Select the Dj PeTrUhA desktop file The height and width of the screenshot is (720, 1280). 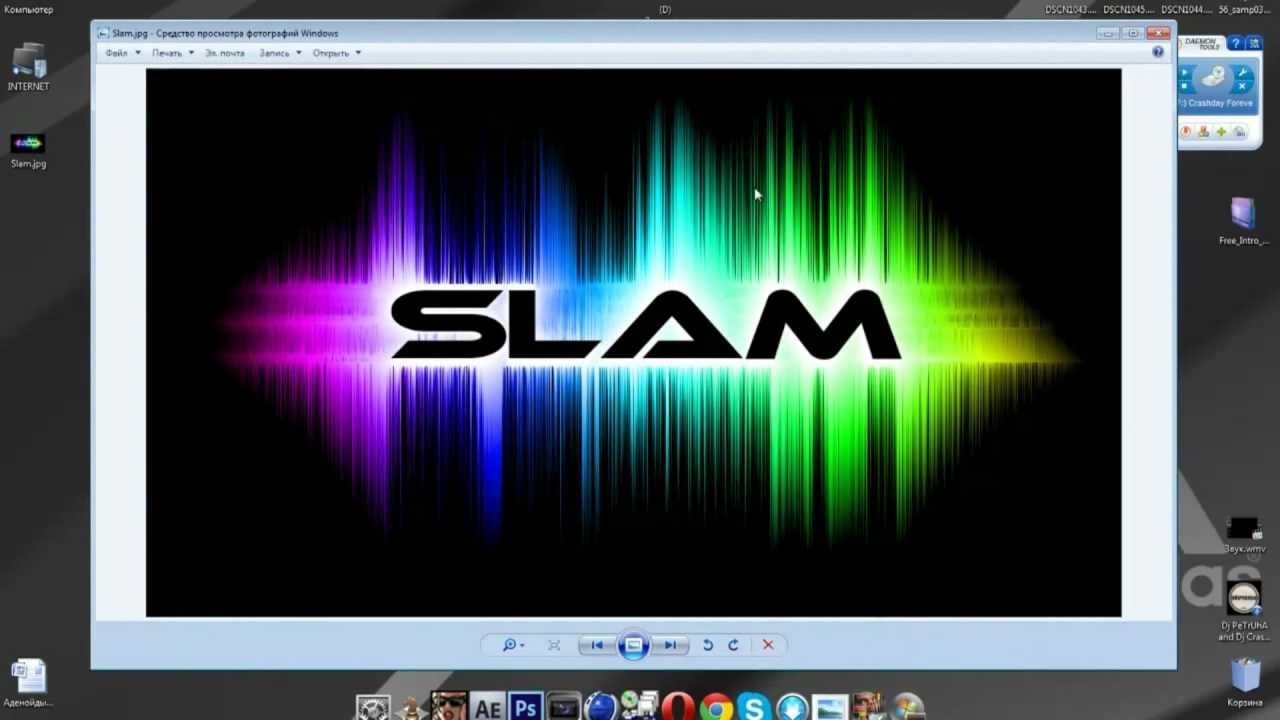(x=1244, y=612)
